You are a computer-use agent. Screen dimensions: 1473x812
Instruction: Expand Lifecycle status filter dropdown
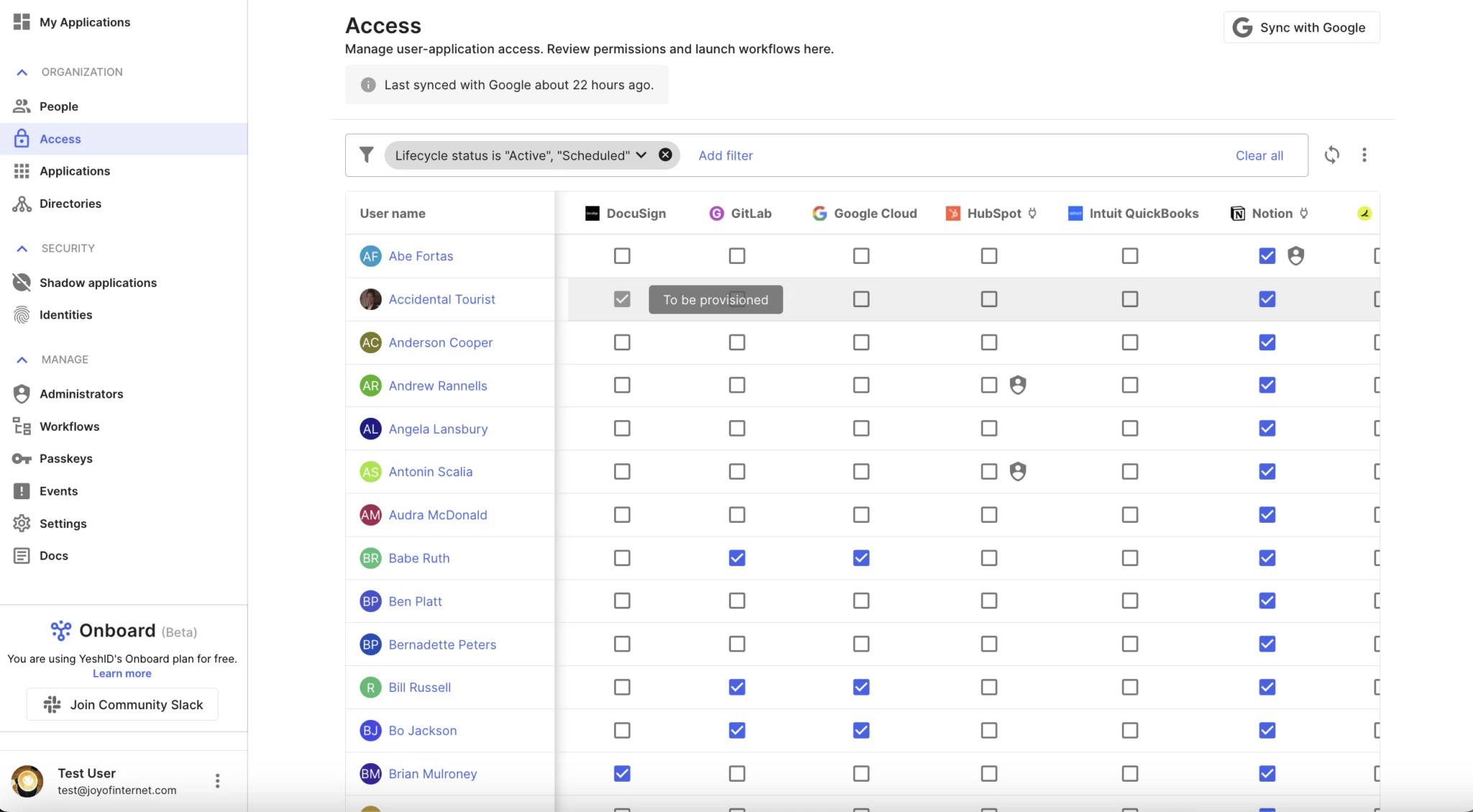coord(641,155)
